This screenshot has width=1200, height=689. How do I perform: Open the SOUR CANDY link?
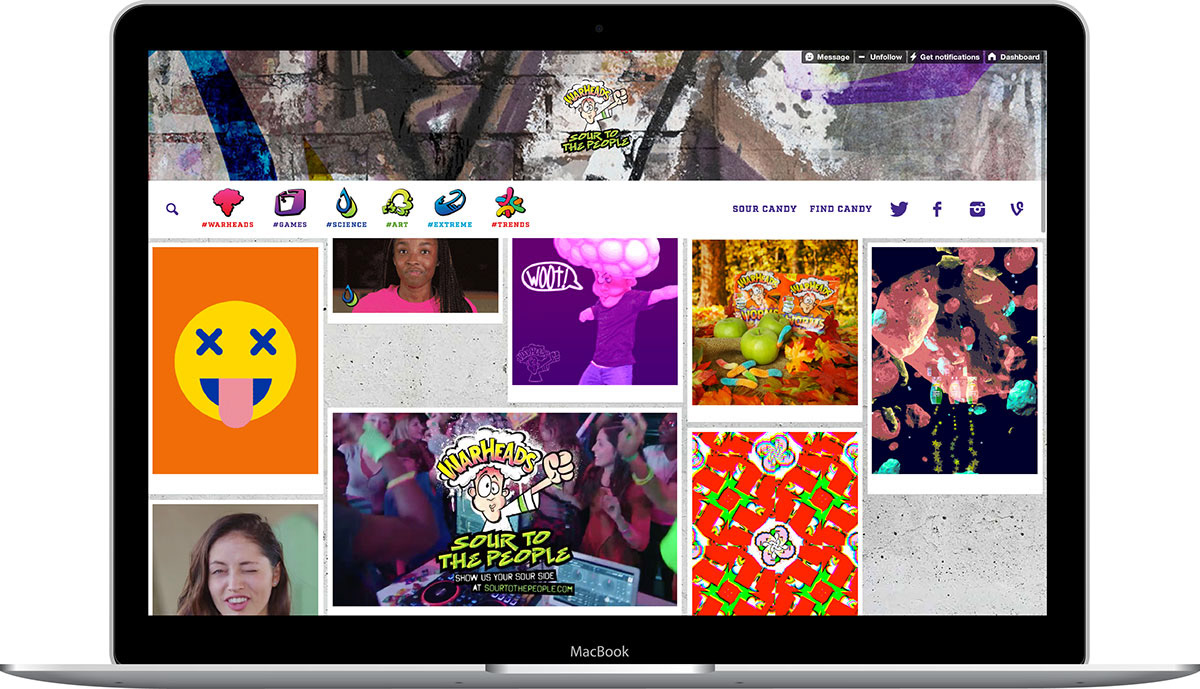point(765,209)
